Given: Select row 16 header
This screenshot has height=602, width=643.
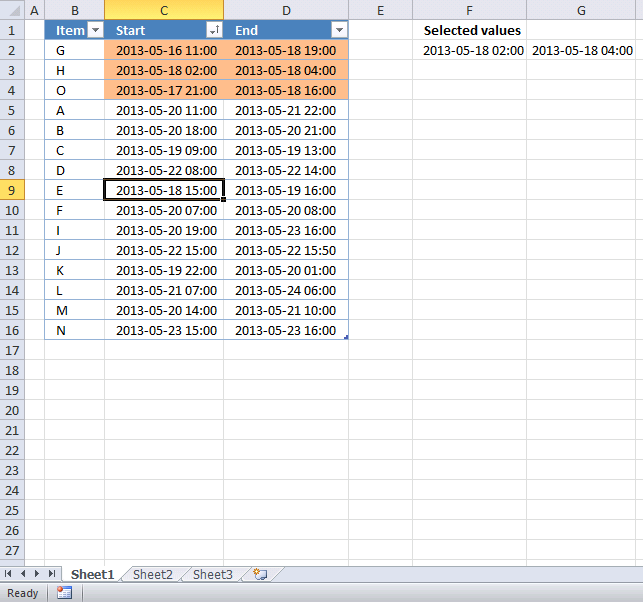Looking at the screenshot, I should [12, 331].
